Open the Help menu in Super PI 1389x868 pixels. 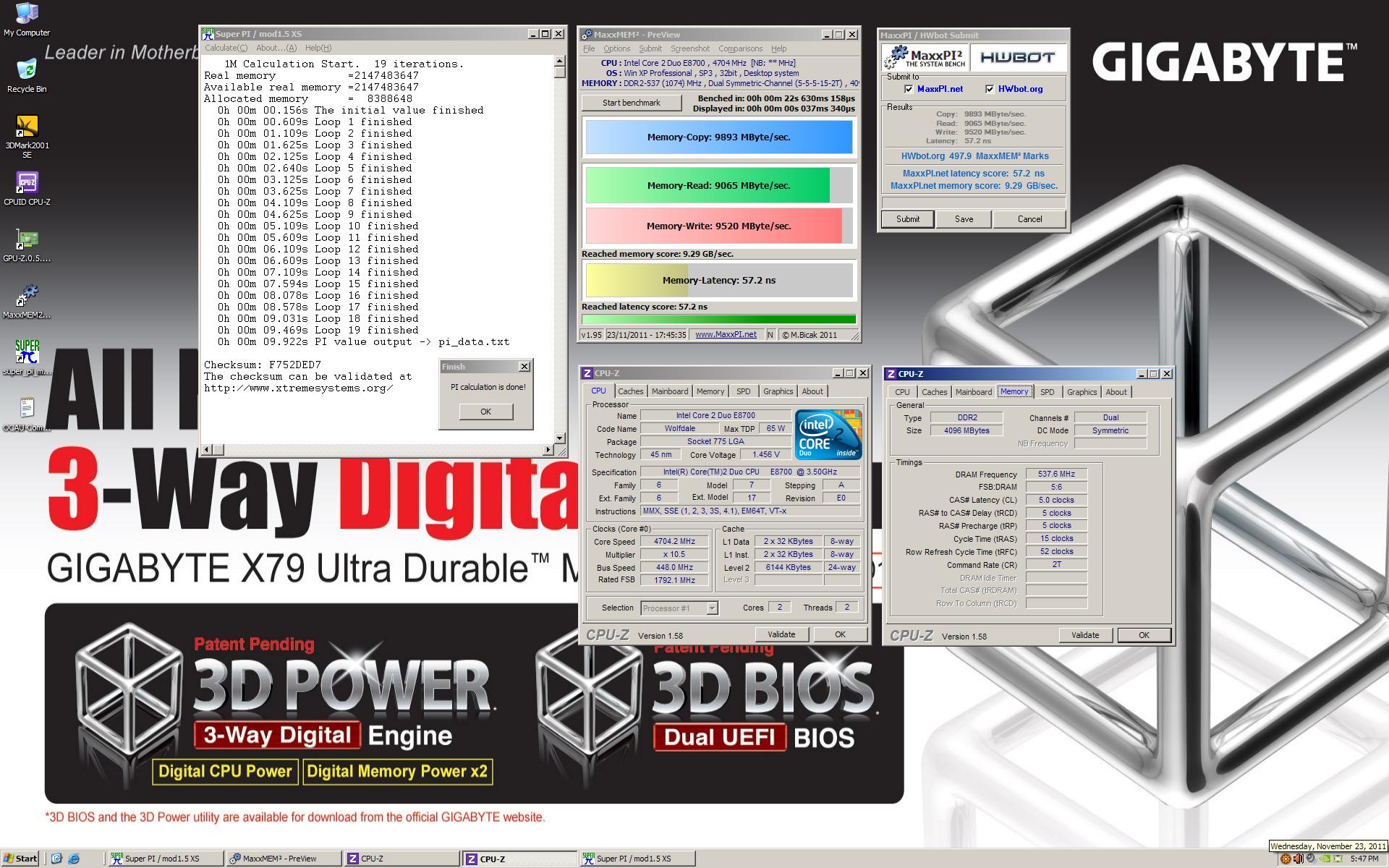[x=318, y=48]
